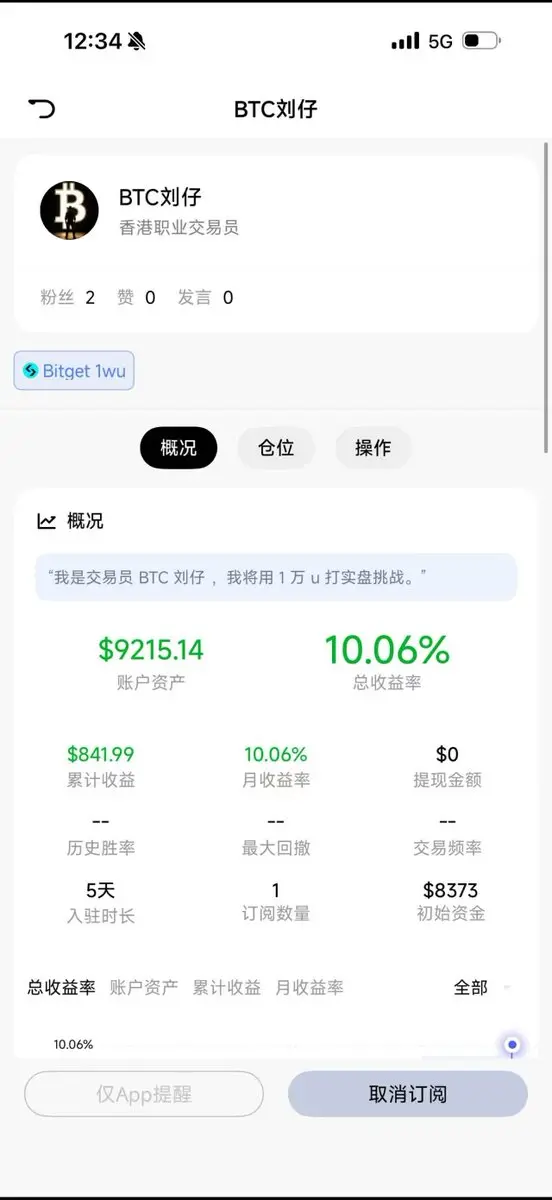The height and width of the screenshot is (1200, 552).
Task: Click the 概况 chart icon
Action: 46,521
